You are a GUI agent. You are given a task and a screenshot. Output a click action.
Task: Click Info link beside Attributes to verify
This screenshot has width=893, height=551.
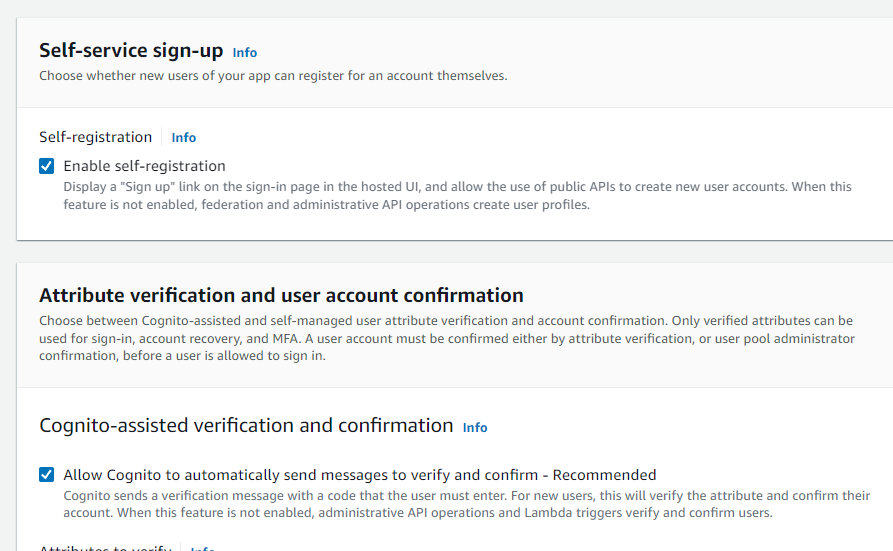pos(203,549)
